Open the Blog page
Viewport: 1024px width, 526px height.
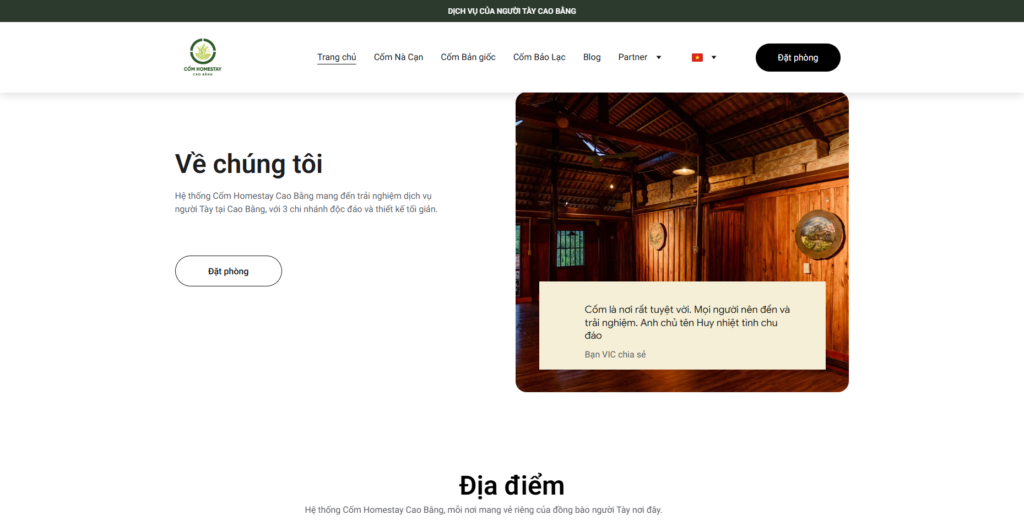(x=592, y=58)
